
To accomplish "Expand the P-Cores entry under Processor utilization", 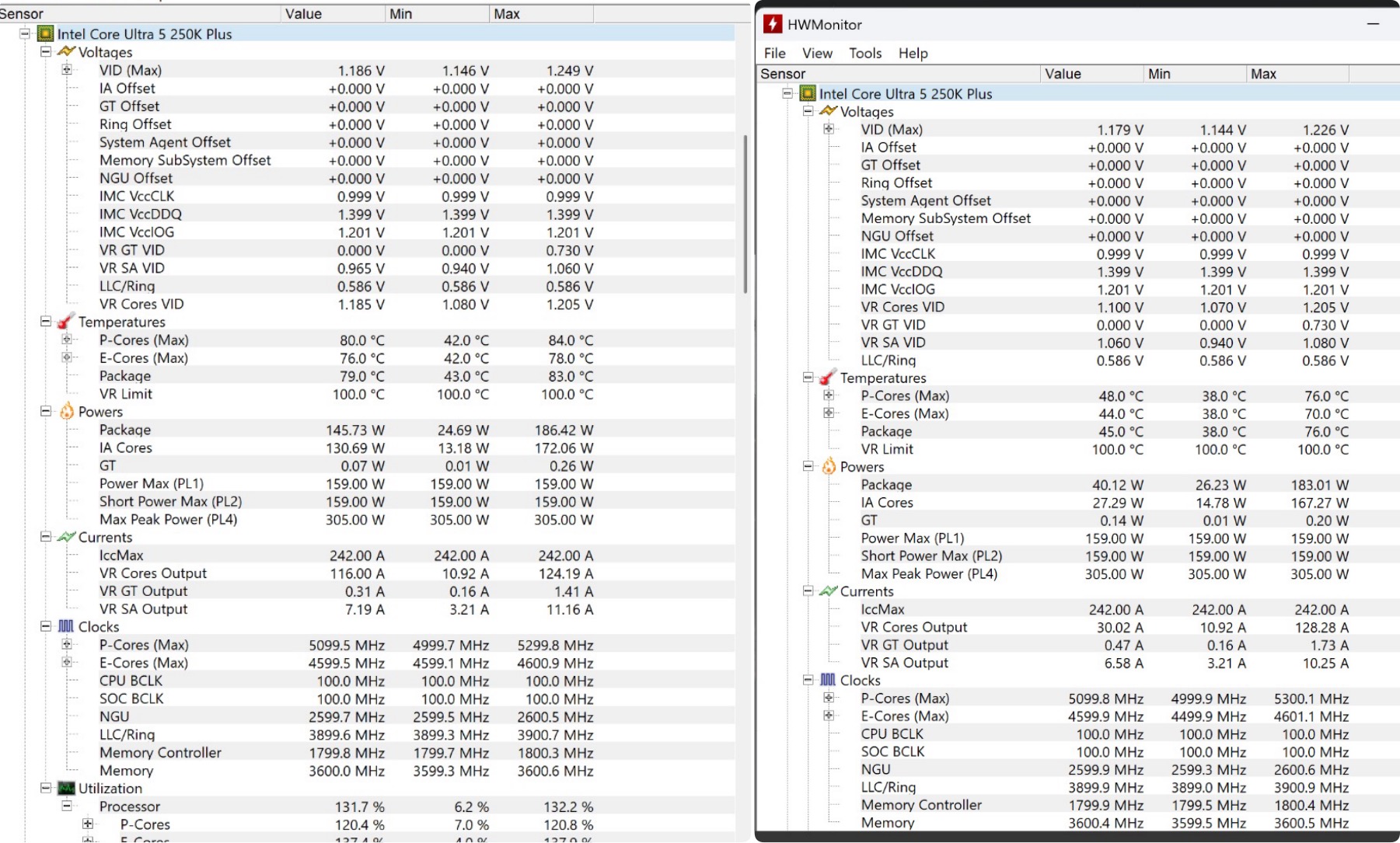I will point(88,824).
